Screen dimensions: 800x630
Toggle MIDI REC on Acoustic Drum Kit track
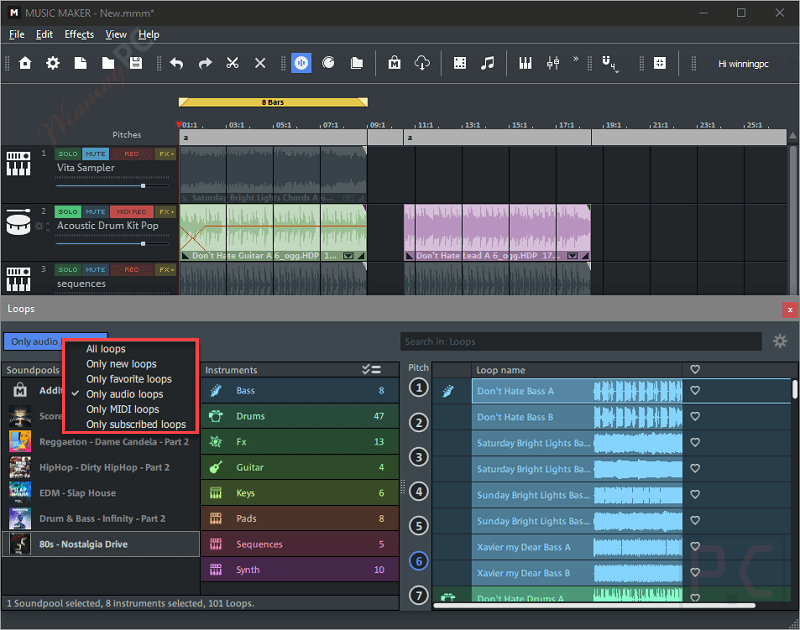[132, 212]
